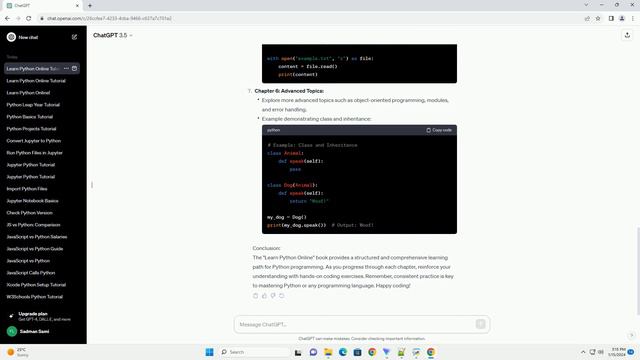Go forward using browser forward arrow
The height and width of the screenshot is (360, 640).
tap(18, 18)
